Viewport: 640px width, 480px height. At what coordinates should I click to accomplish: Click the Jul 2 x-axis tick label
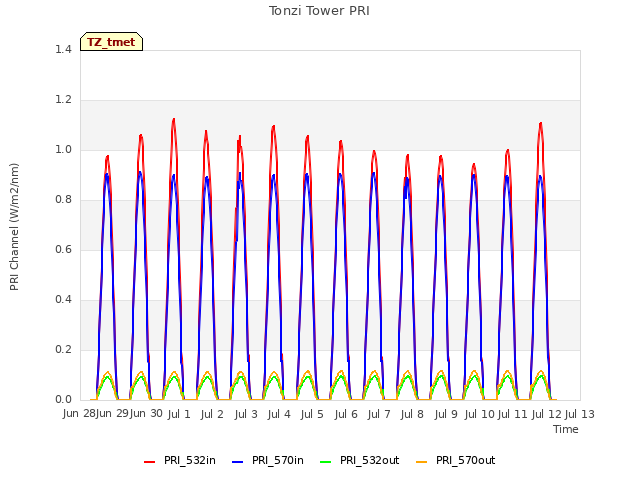(x=212, y=414)
